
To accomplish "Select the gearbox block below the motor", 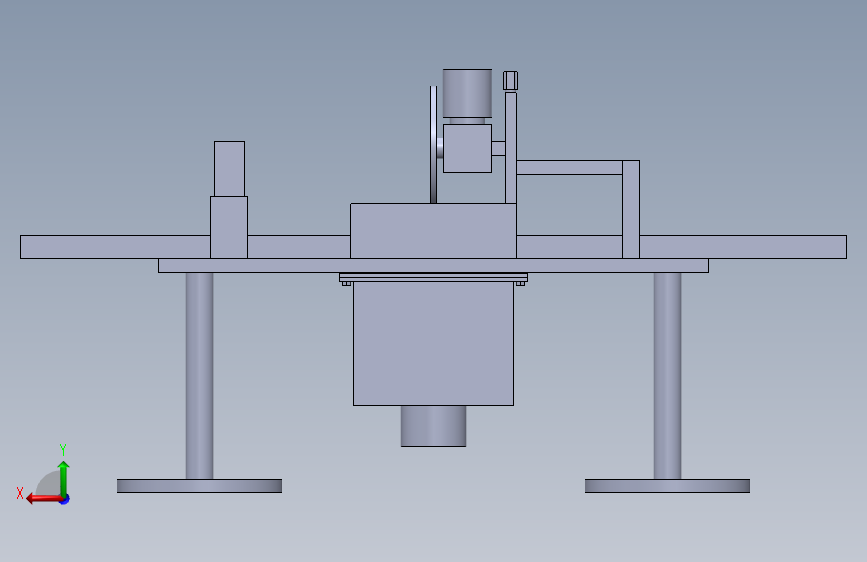I will point(467,148).
